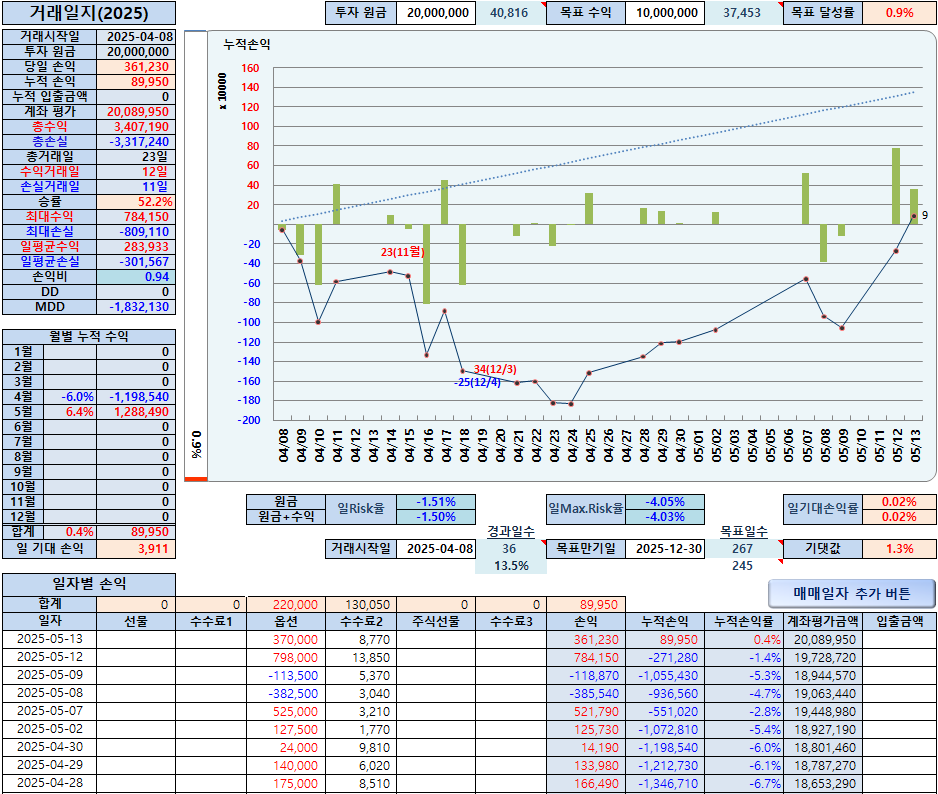Select the 목표 수익 value 10,000,000
This screenshot has width=938, height=794.
pos(665,13)
